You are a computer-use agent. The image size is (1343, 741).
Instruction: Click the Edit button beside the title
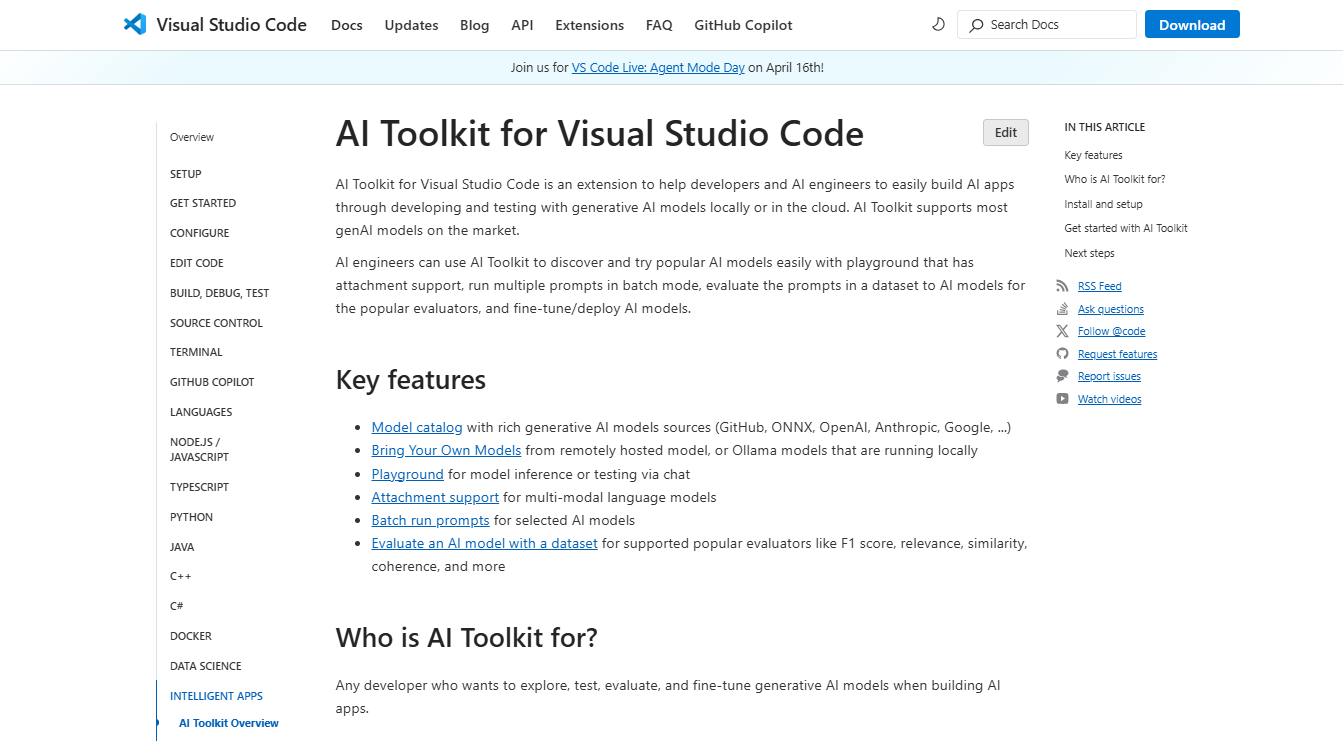(1005, 133)
